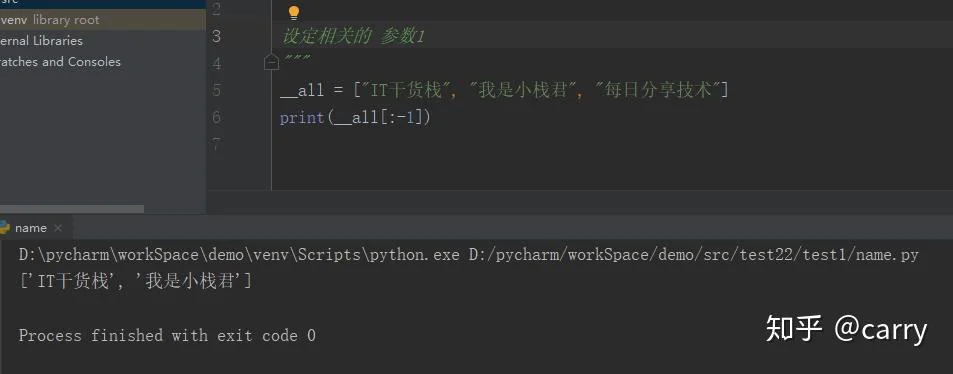Click the yellow lightbulb intention icon
The height and width of the screenshot is (374, 953).
(294, 13)
